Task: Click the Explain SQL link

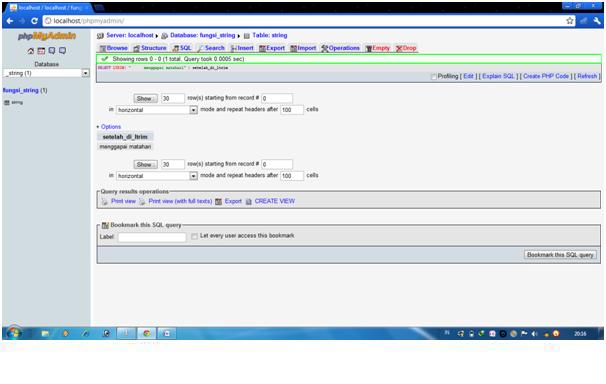Action: click(x=498, y=76)
